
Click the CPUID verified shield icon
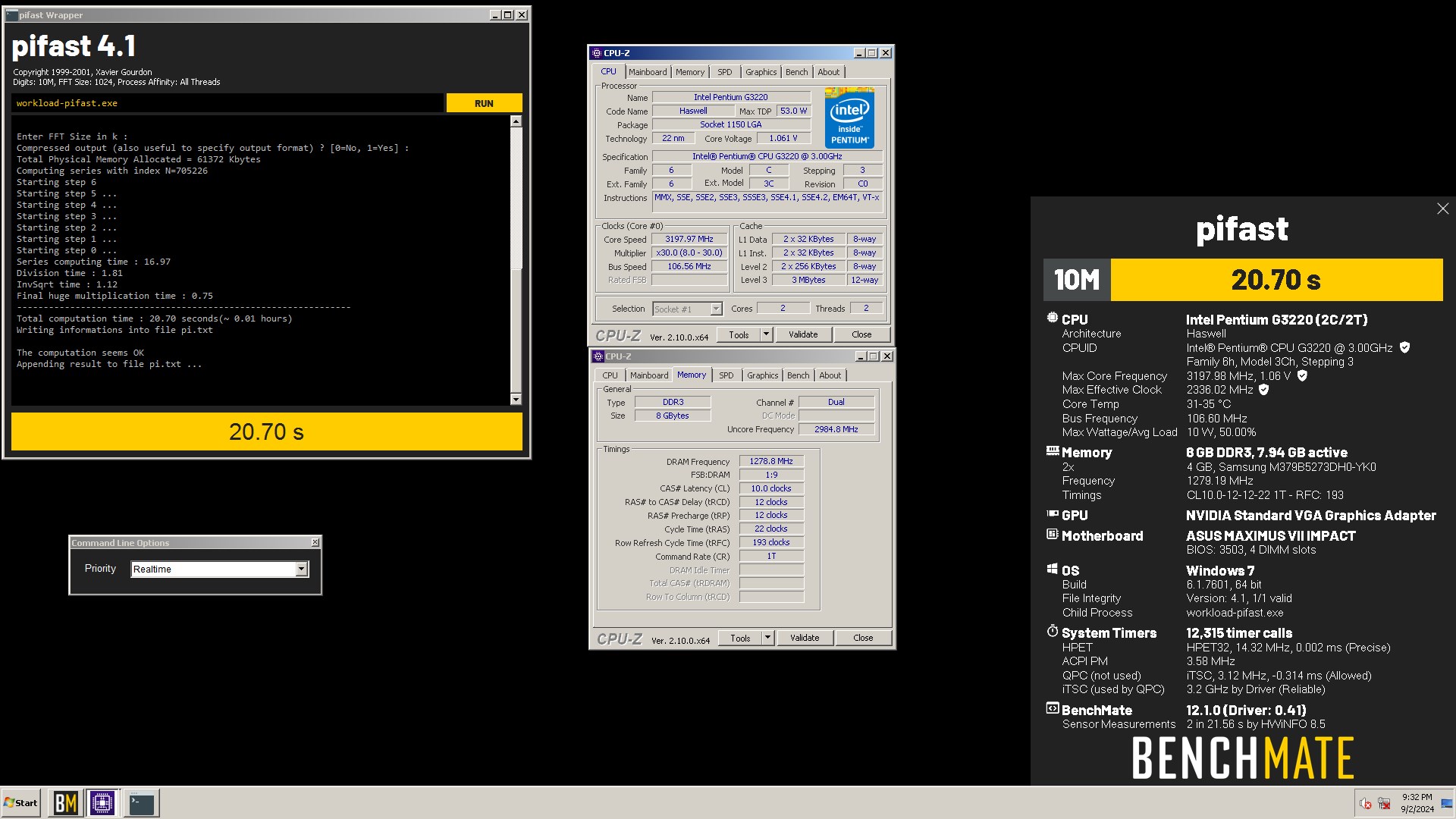tap(1404, 347)
